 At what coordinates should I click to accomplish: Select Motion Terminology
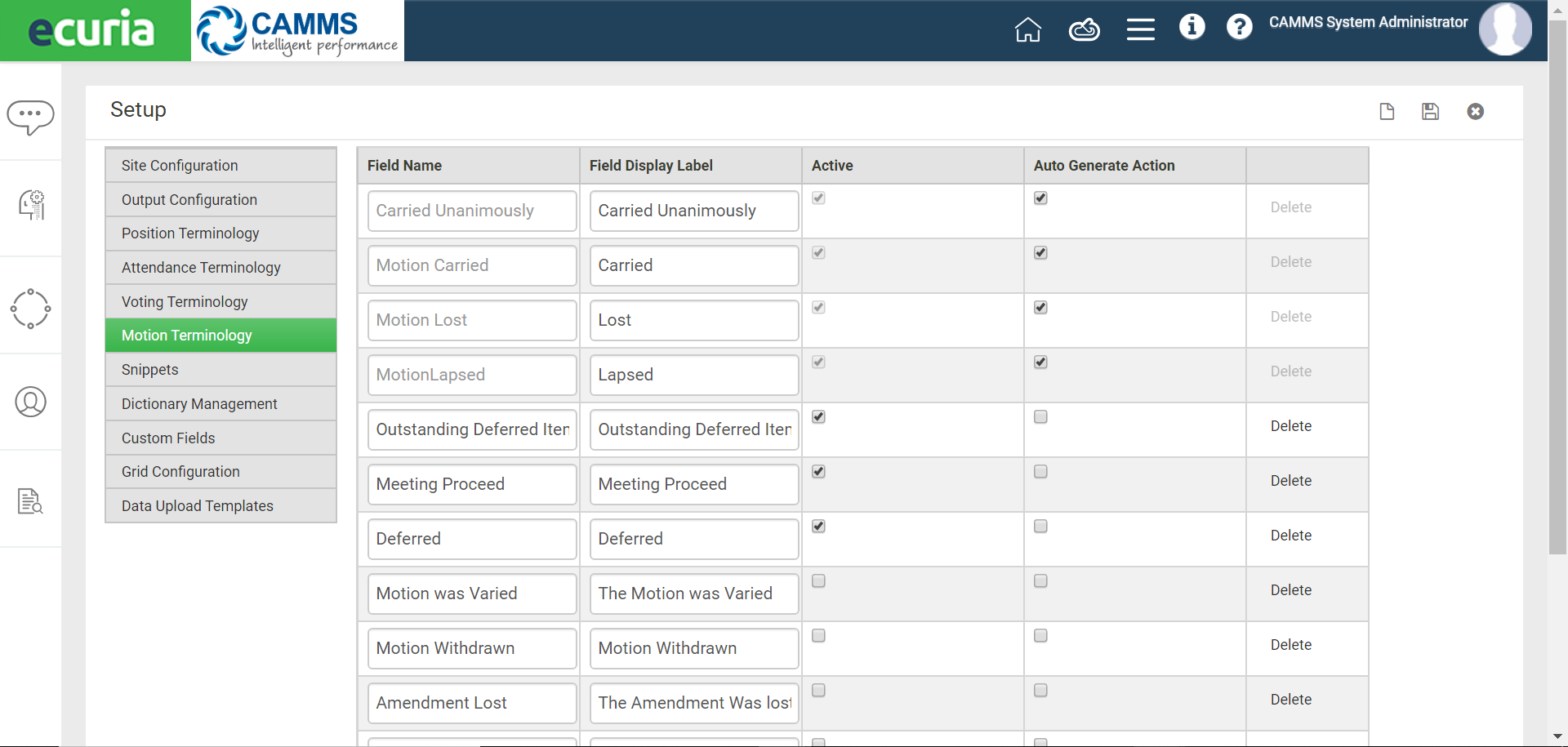[220, 336]
